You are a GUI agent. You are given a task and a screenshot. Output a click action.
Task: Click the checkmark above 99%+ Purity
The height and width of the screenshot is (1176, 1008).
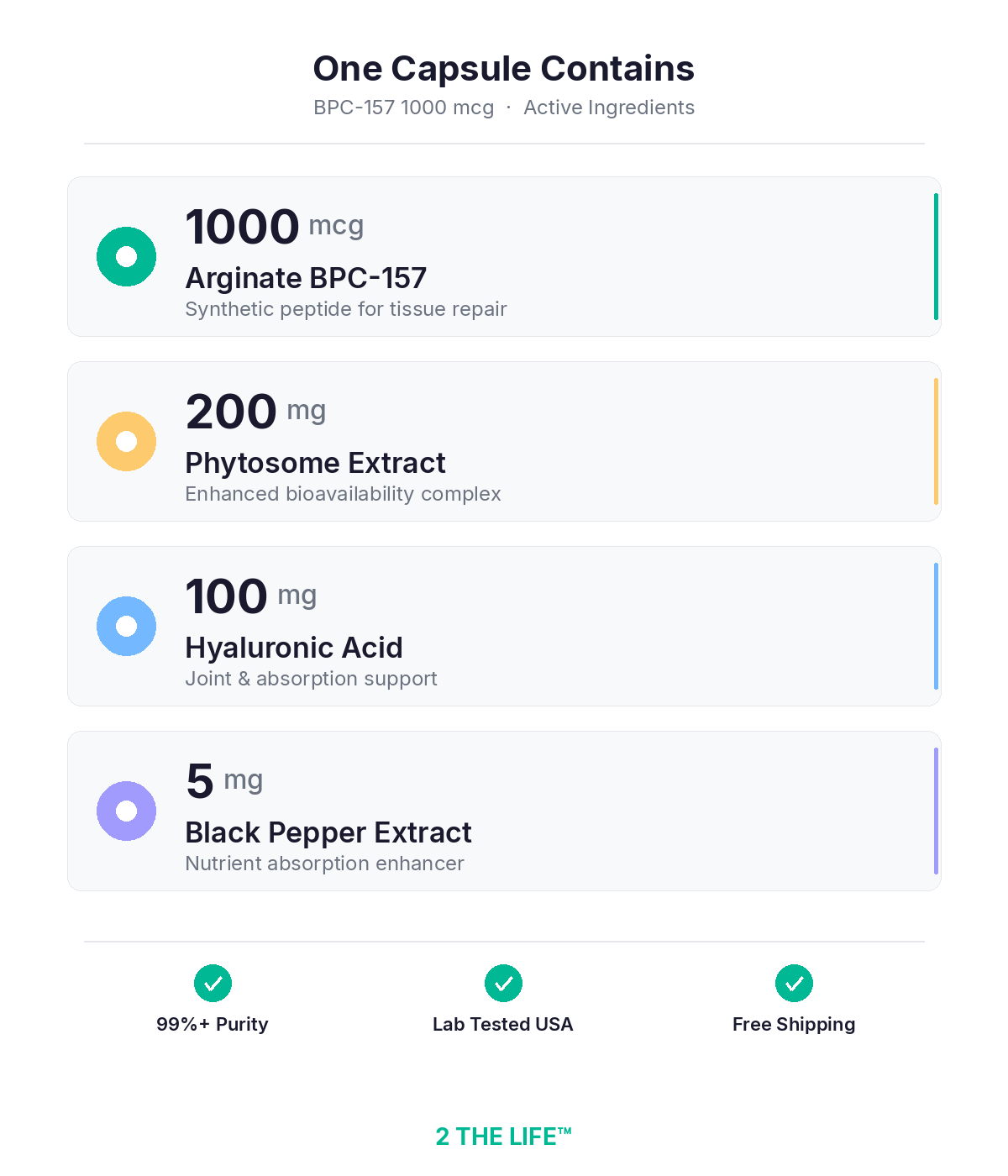tap(213, 983)
